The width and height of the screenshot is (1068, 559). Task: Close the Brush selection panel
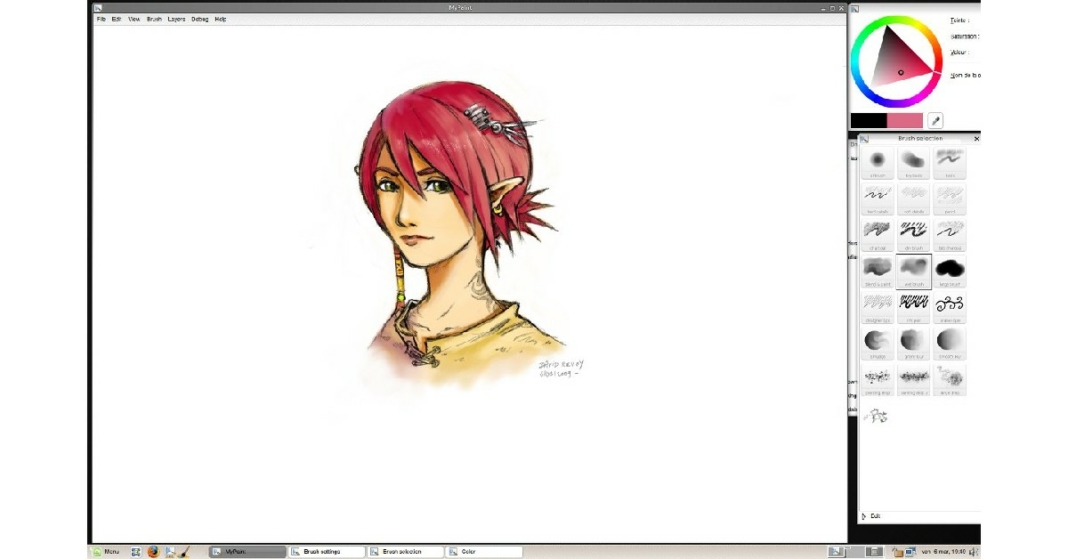pos(976,138)
